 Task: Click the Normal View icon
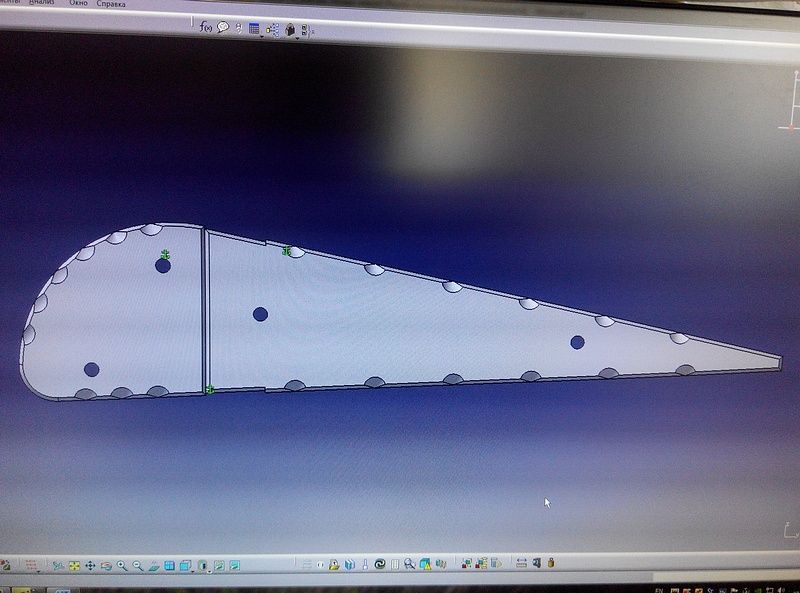(x=153, y=566)
